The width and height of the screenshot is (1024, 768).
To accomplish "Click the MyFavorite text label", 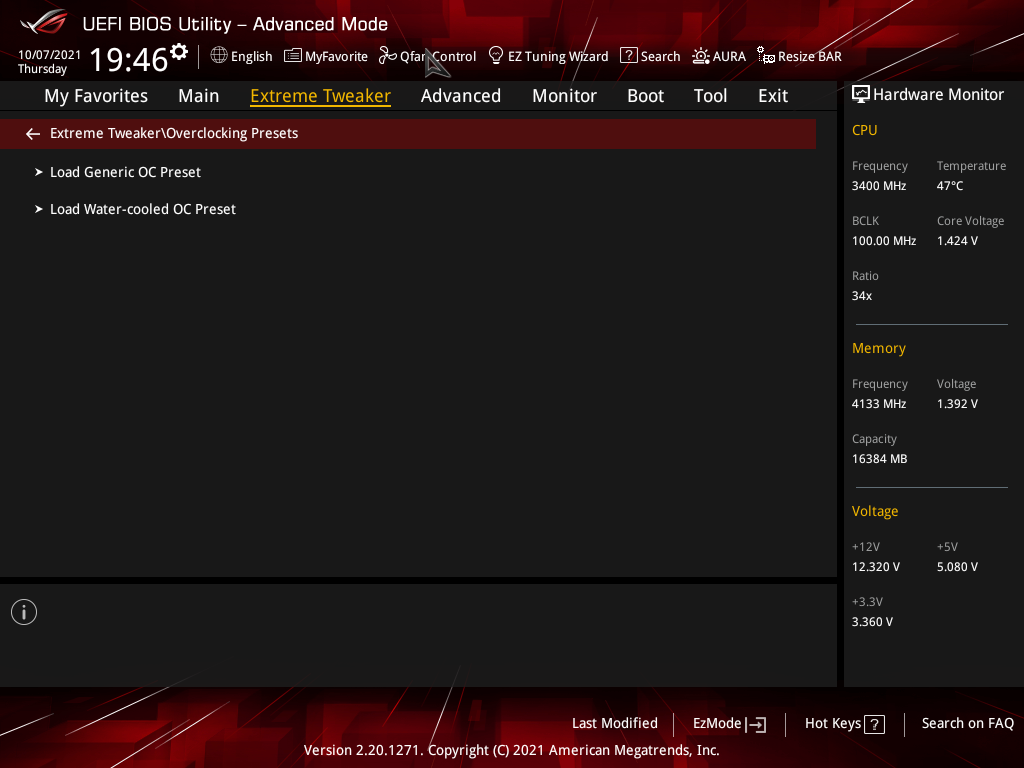I will pos(336,57).
